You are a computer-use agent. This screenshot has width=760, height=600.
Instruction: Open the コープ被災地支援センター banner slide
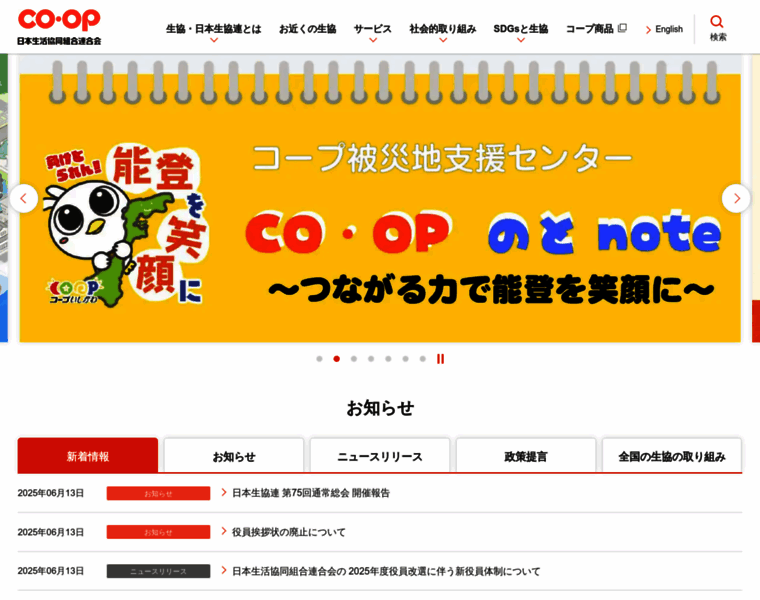click(380, 199)
